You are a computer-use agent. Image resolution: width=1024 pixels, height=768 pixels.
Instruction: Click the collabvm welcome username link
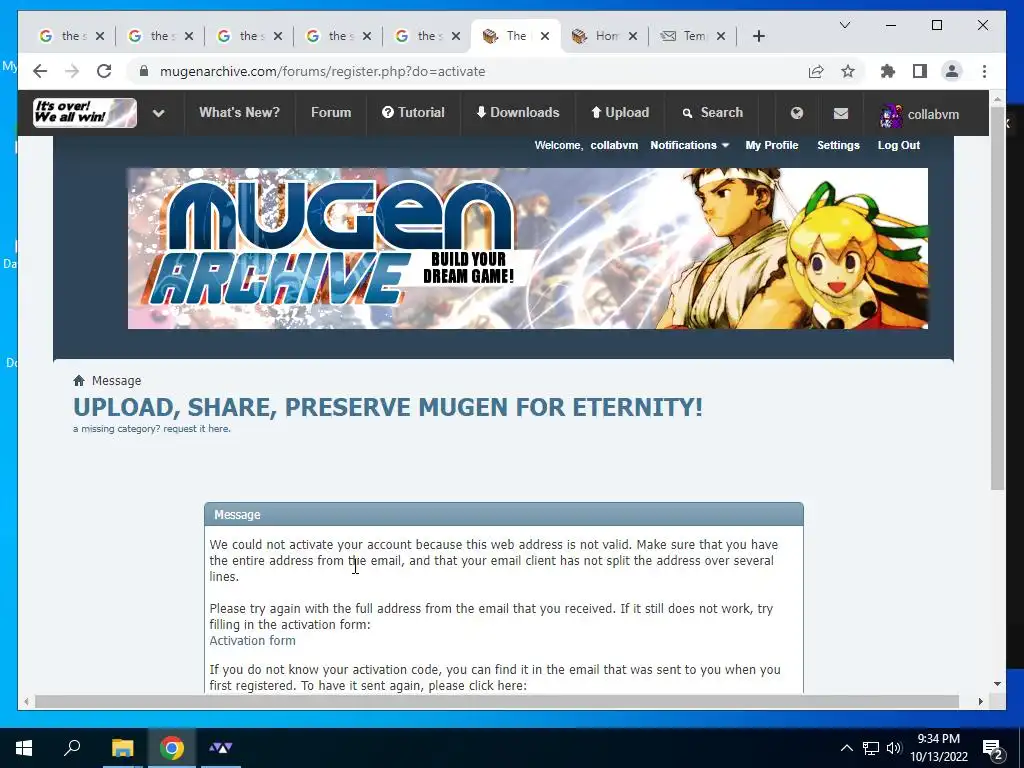pos(614,145)
